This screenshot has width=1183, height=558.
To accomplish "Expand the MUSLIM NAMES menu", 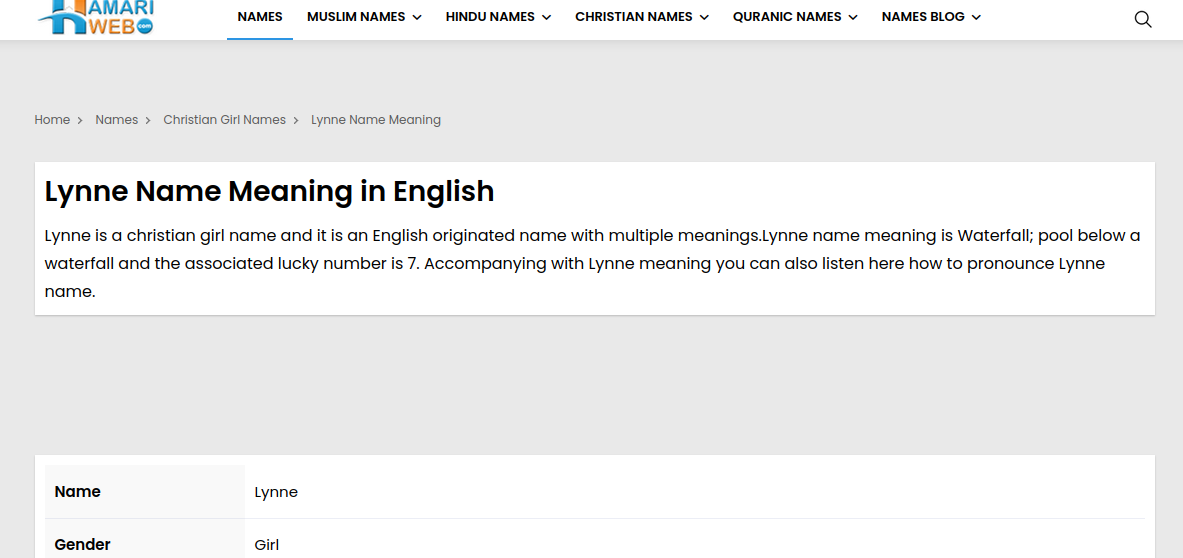I will pos(364,17).
